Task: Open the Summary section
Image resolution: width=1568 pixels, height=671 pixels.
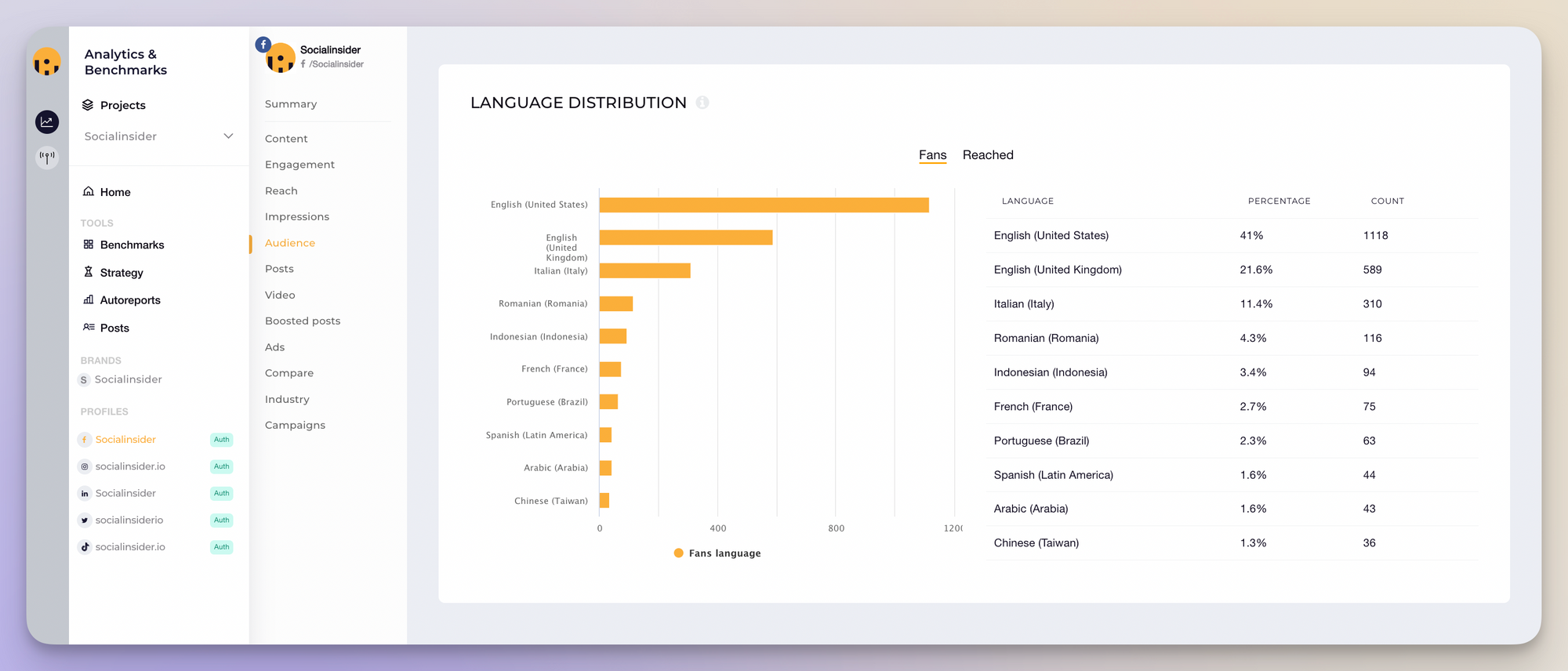Action: click(291, 103)
